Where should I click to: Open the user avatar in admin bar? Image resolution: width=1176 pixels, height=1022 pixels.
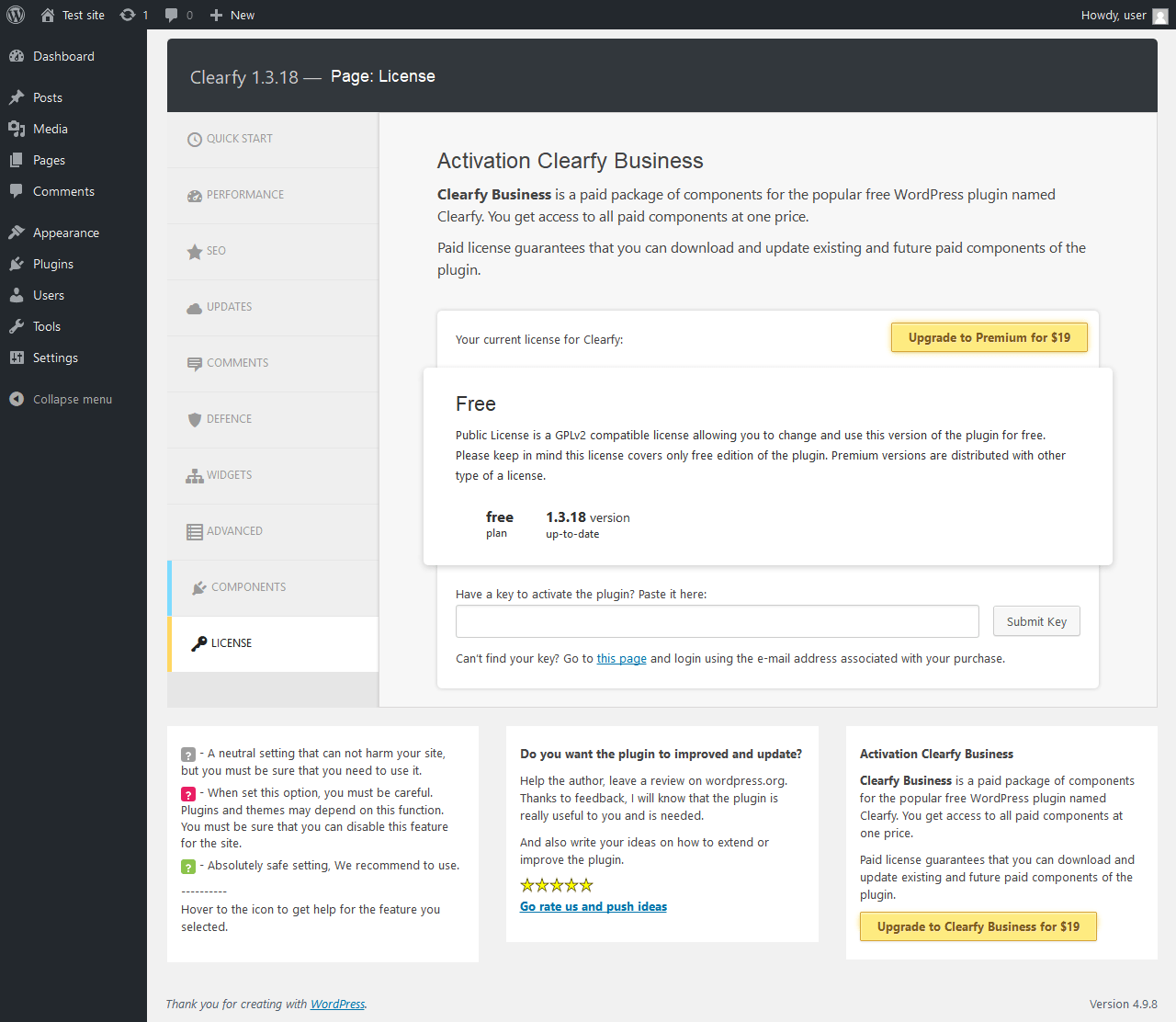point(1160,16)
